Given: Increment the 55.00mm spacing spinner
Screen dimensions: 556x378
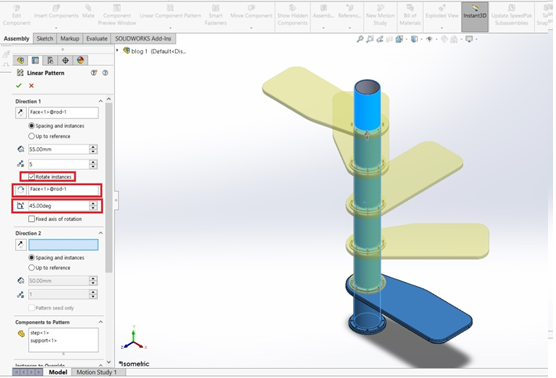Looking at the screenshot, I should point(93,147).
